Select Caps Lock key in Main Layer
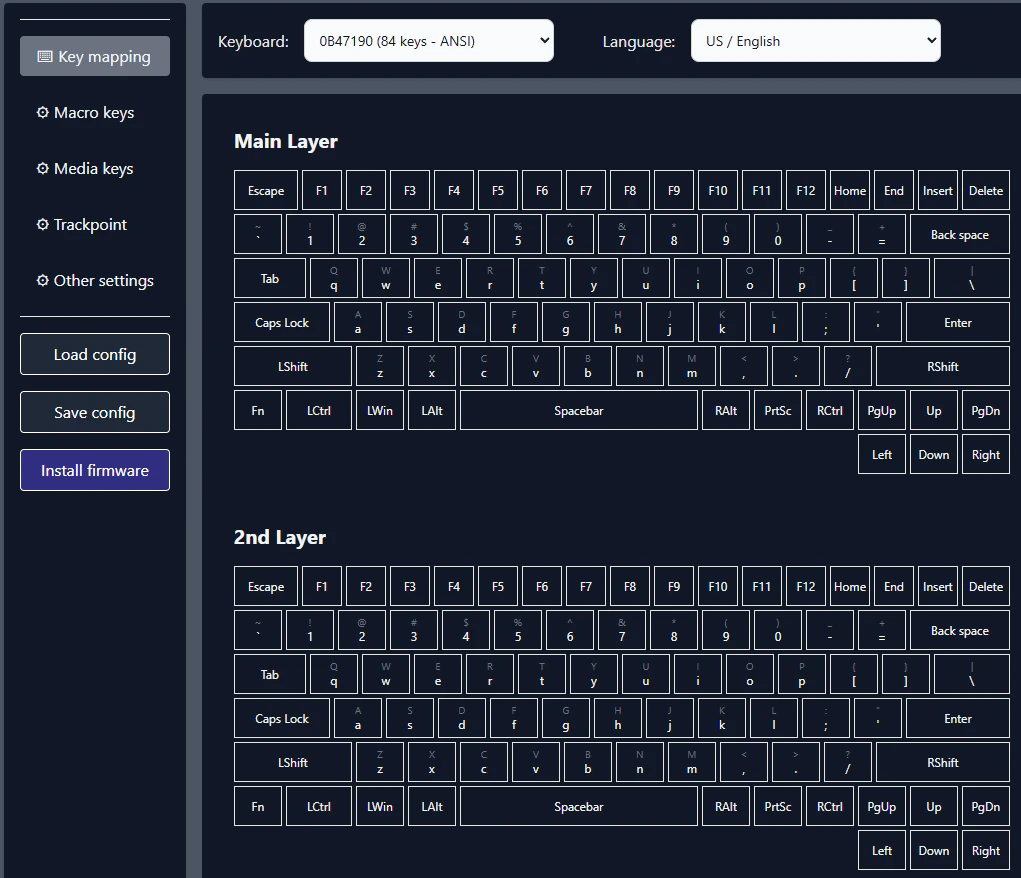The width and height of the screenshot is (1021, 878). coord(282,322)
